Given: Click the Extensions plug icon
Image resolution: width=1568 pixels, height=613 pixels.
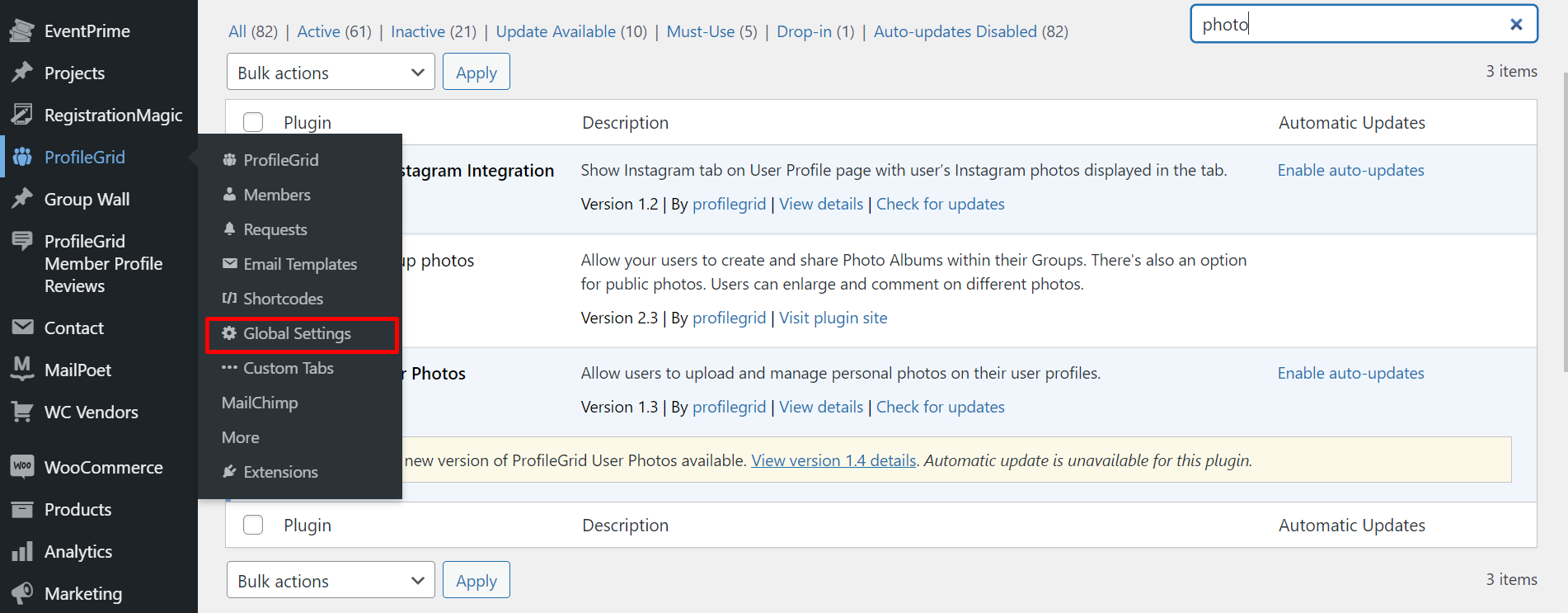Looking at the screenshot, I should (x=229, y=472).
